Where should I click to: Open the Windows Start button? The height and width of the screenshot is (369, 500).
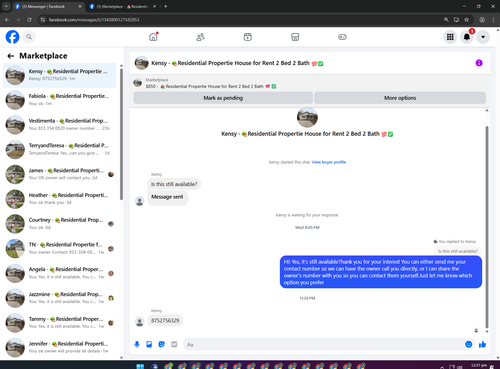[x=140, y=366]
